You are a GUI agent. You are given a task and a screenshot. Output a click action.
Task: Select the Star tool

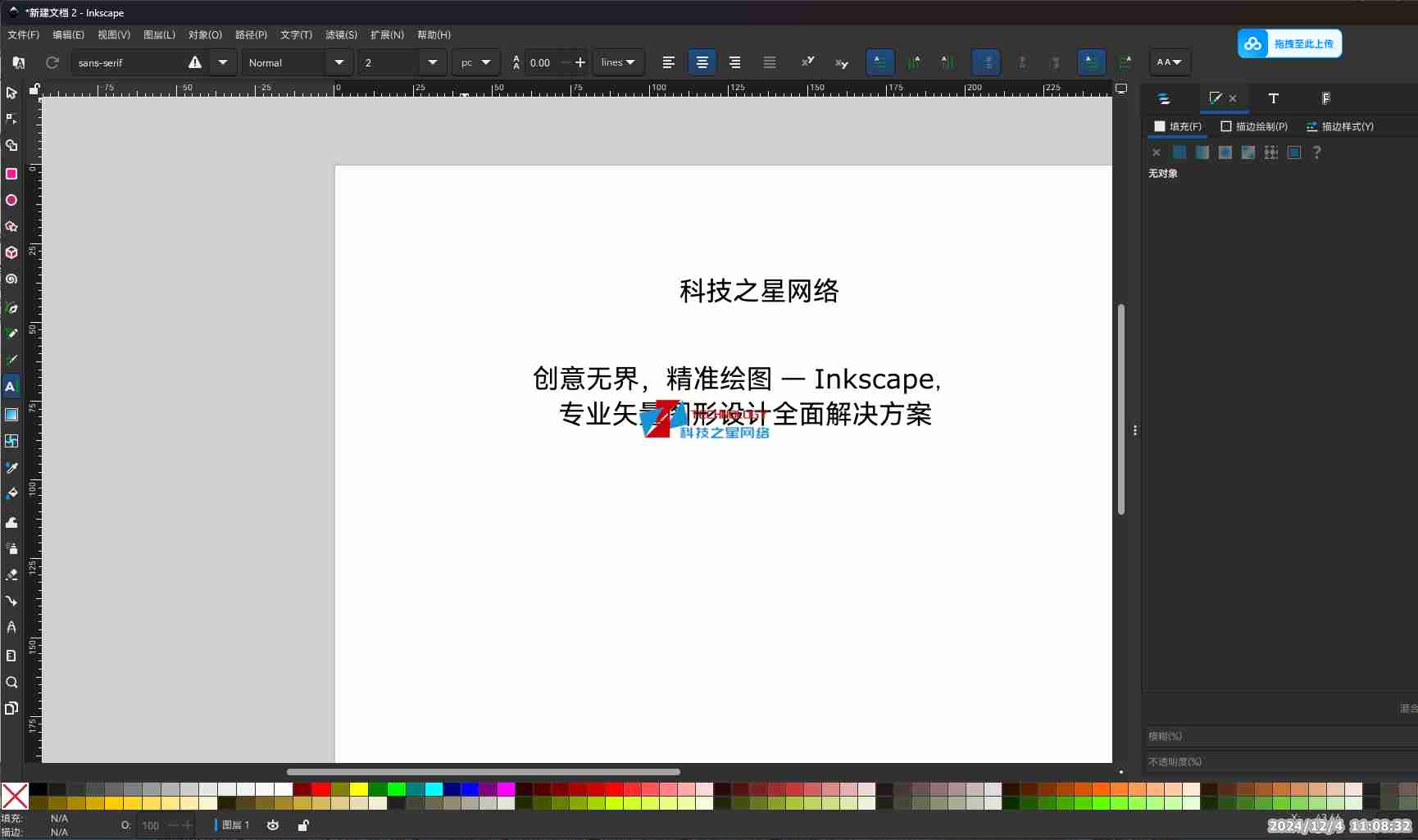(x=11, y=226)
